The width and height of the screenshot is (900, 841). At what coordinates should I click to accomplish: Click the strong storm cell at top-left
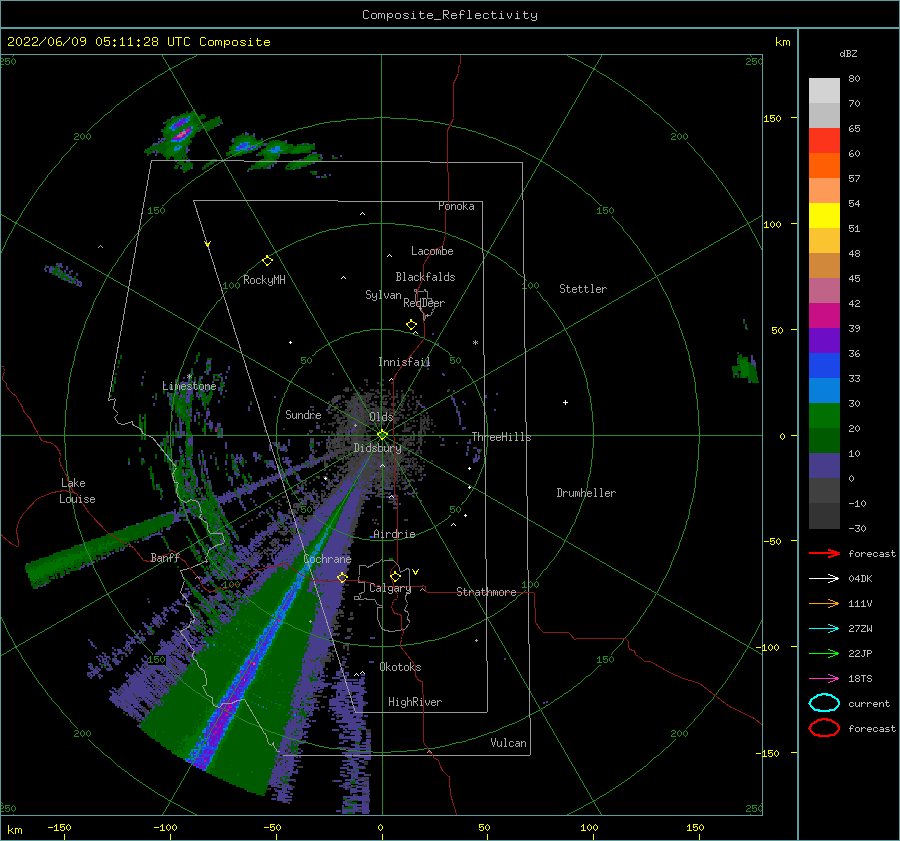click(181, 133)
